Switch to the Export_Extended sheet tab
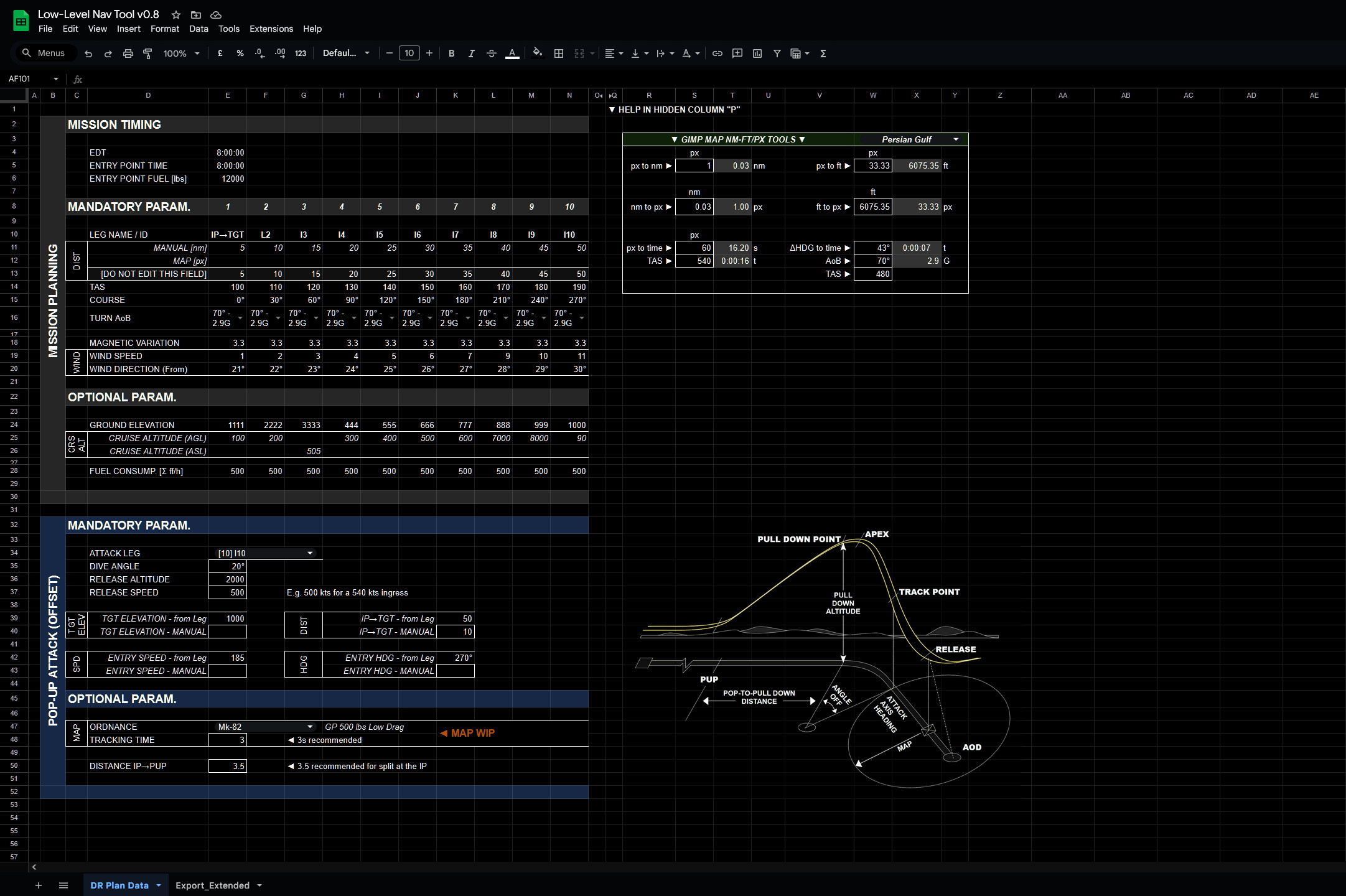Viewport: 1346px width, 896px height. [x=212, y=885]
